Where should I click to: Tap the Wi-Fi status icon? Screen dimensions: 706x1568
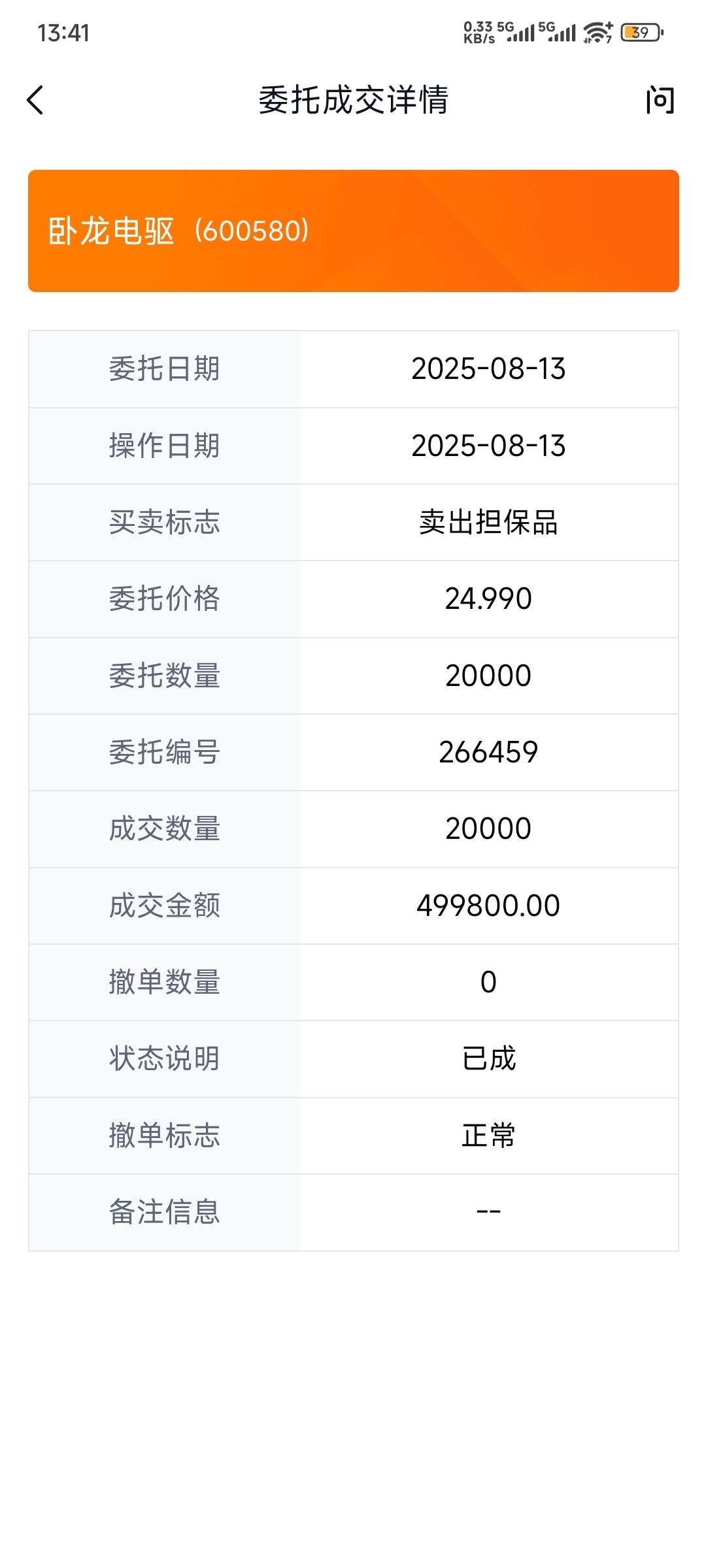pyautogui.click(x=597, y=32)
